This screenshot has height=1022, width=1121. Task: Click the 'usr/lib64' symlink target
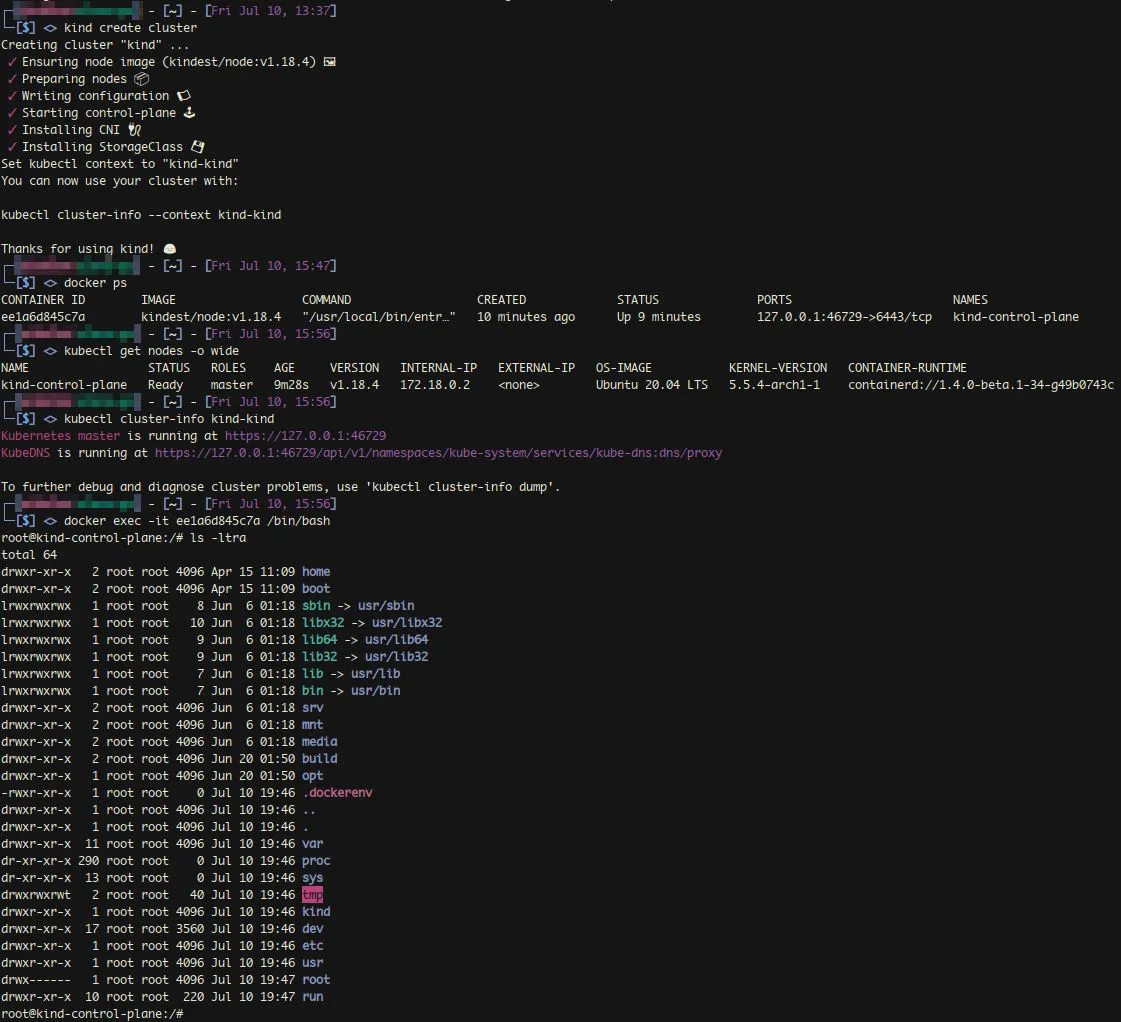point(396,640)
